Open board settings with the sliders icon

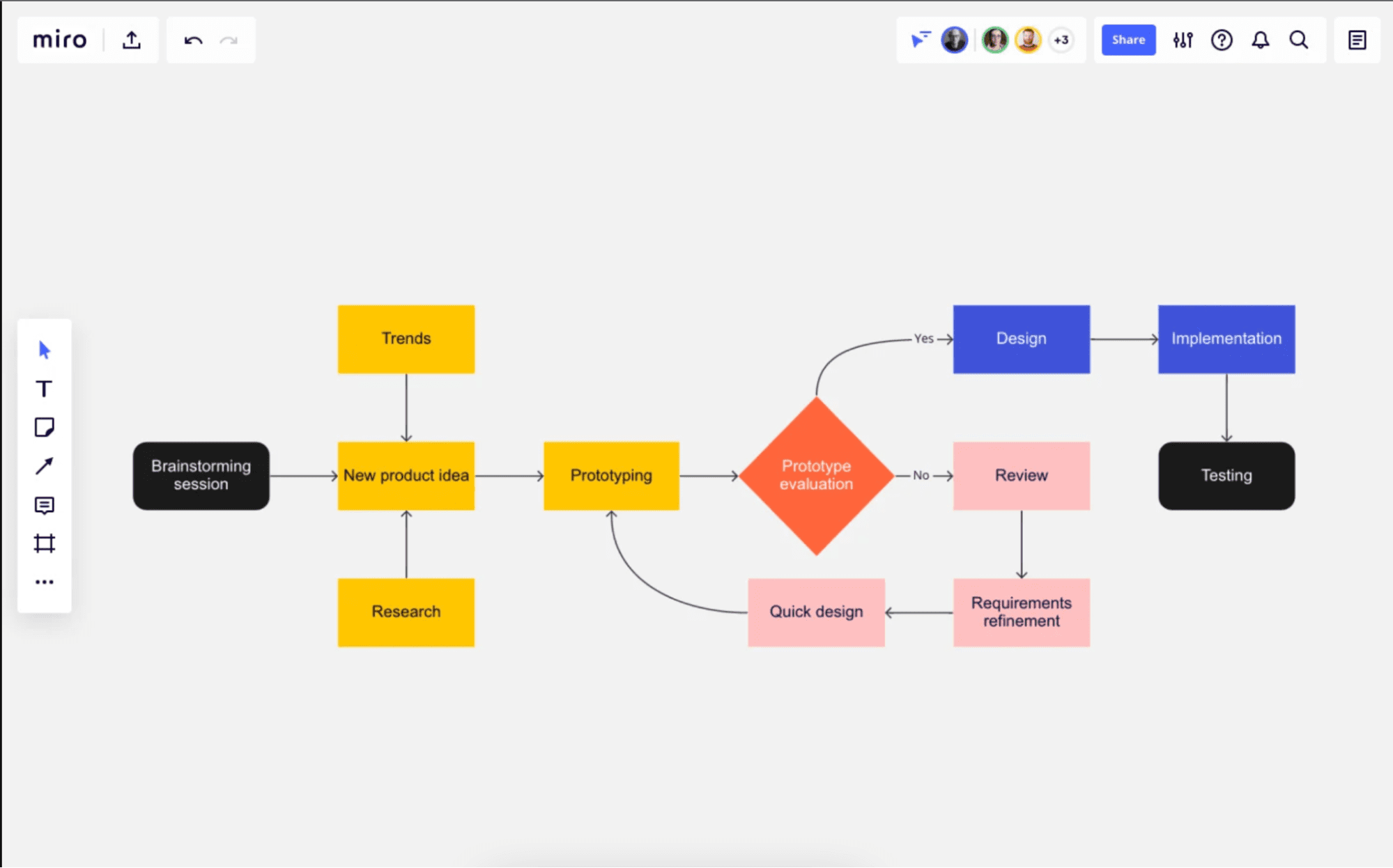1183,40
